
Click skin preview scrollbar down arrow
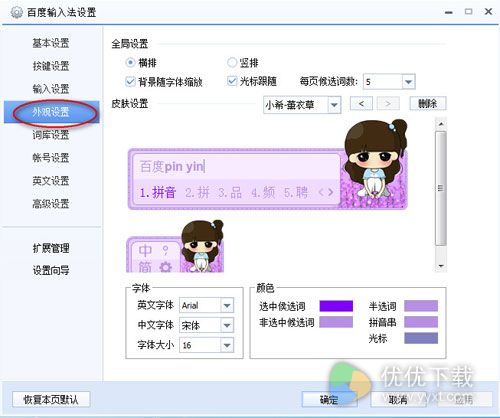coord(441,266)
